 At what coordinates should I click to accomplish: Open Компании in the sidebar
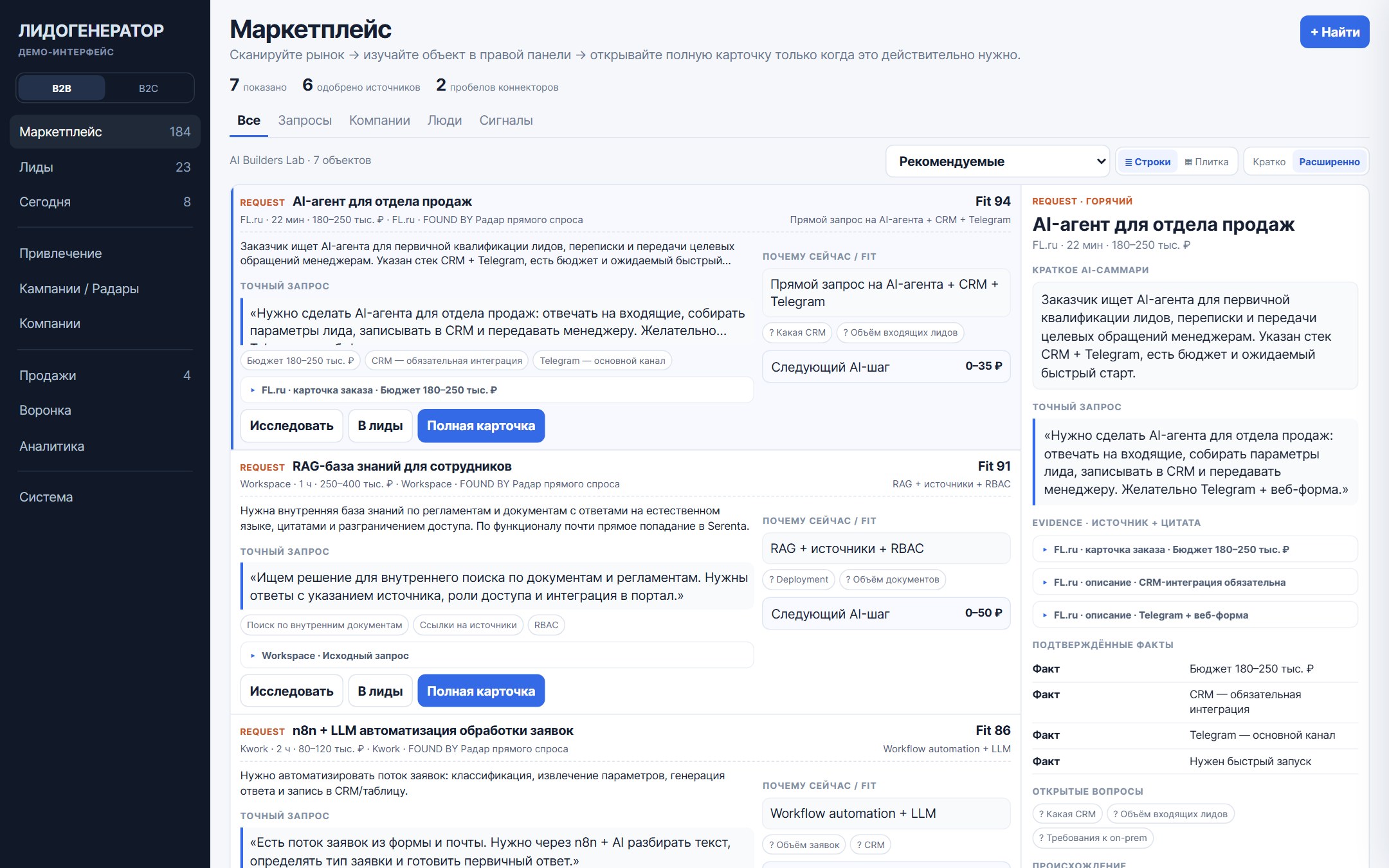click(x=105, y=323)
